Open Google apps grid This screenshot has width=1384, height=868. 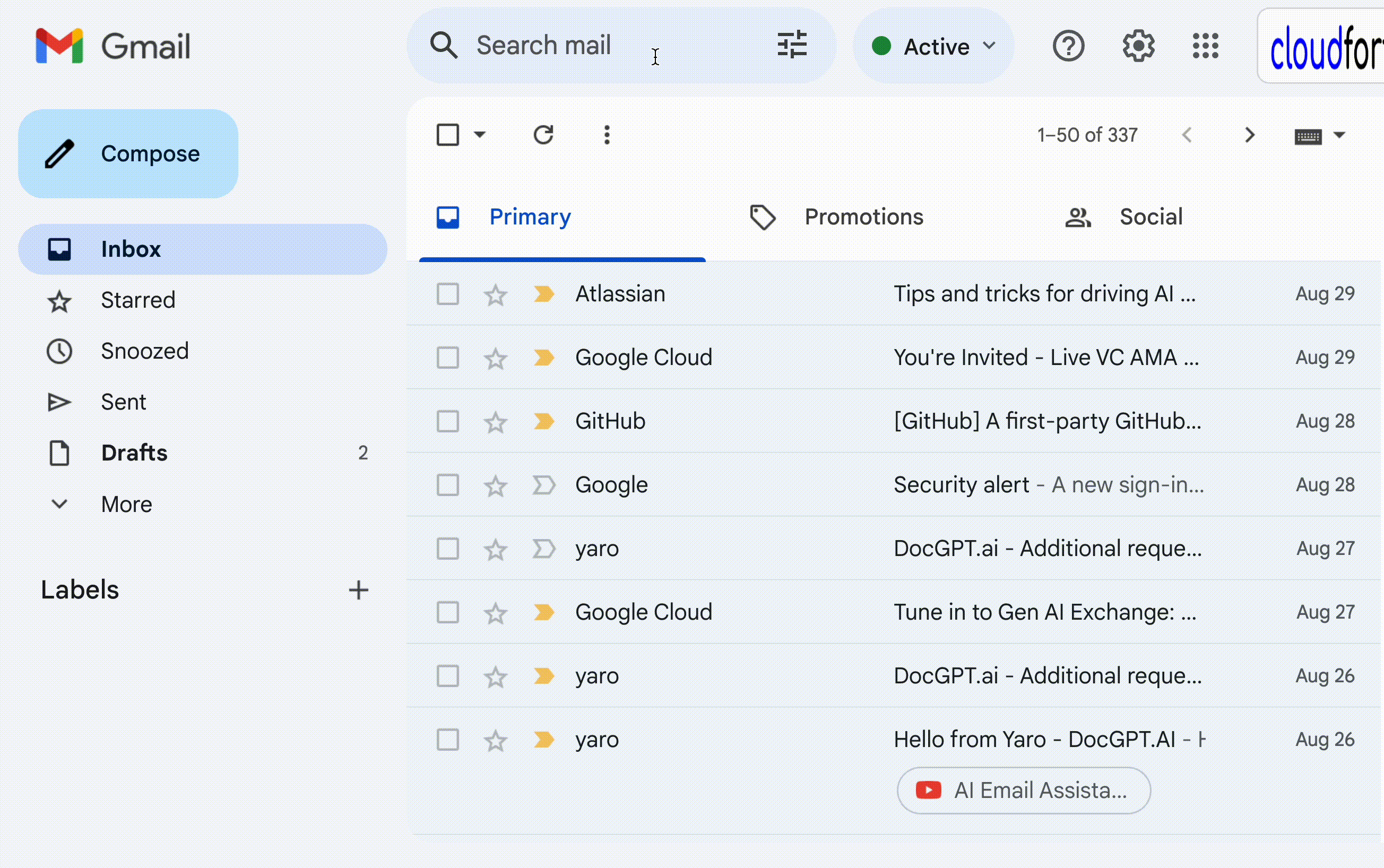click(1206, 46)
